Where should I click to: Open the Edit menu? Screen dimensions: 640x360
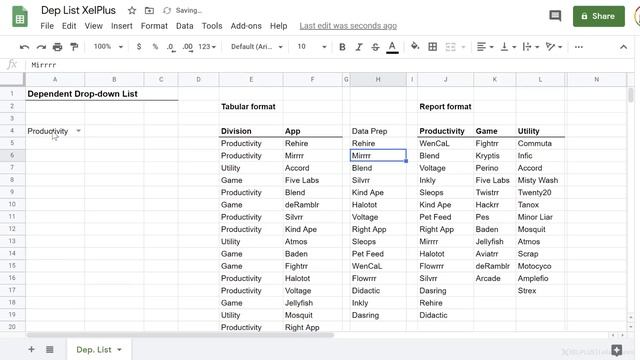click(69, 26)
